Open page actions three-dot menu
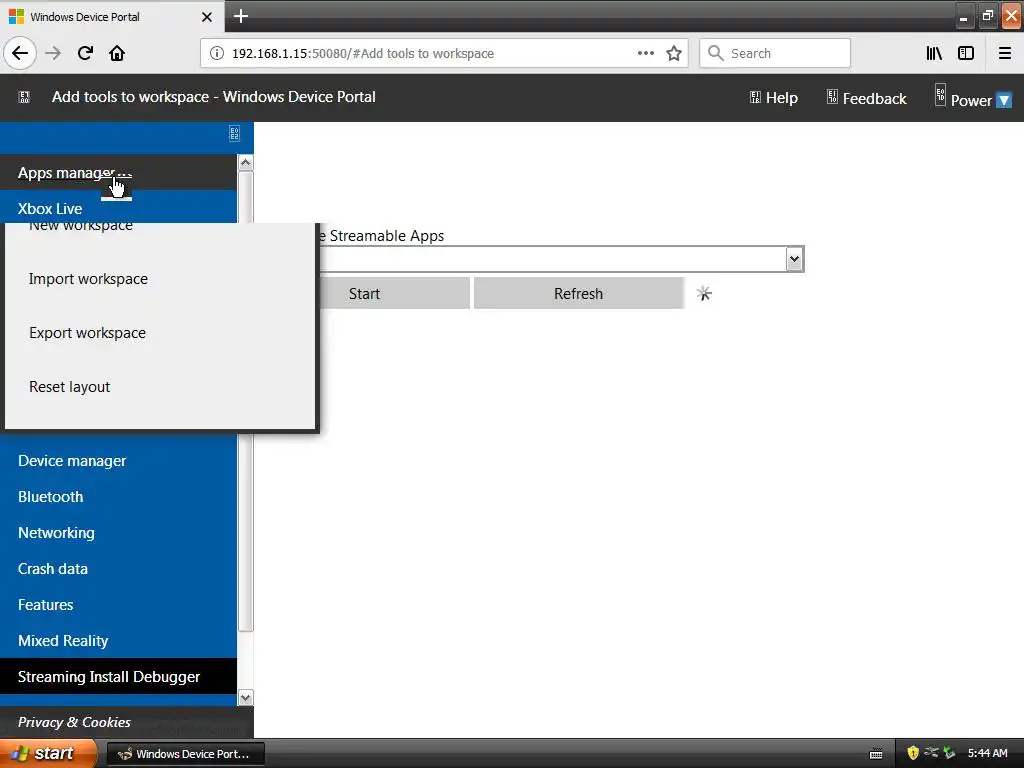The image size is (1024, 768). pyautogui.click(x=646, y=53)
